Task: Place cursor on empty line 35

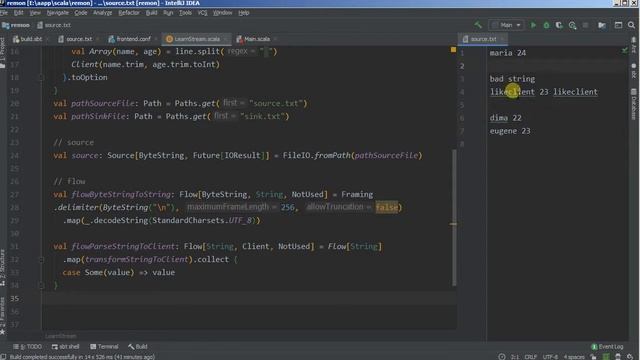Action: (x=249, y=298)
